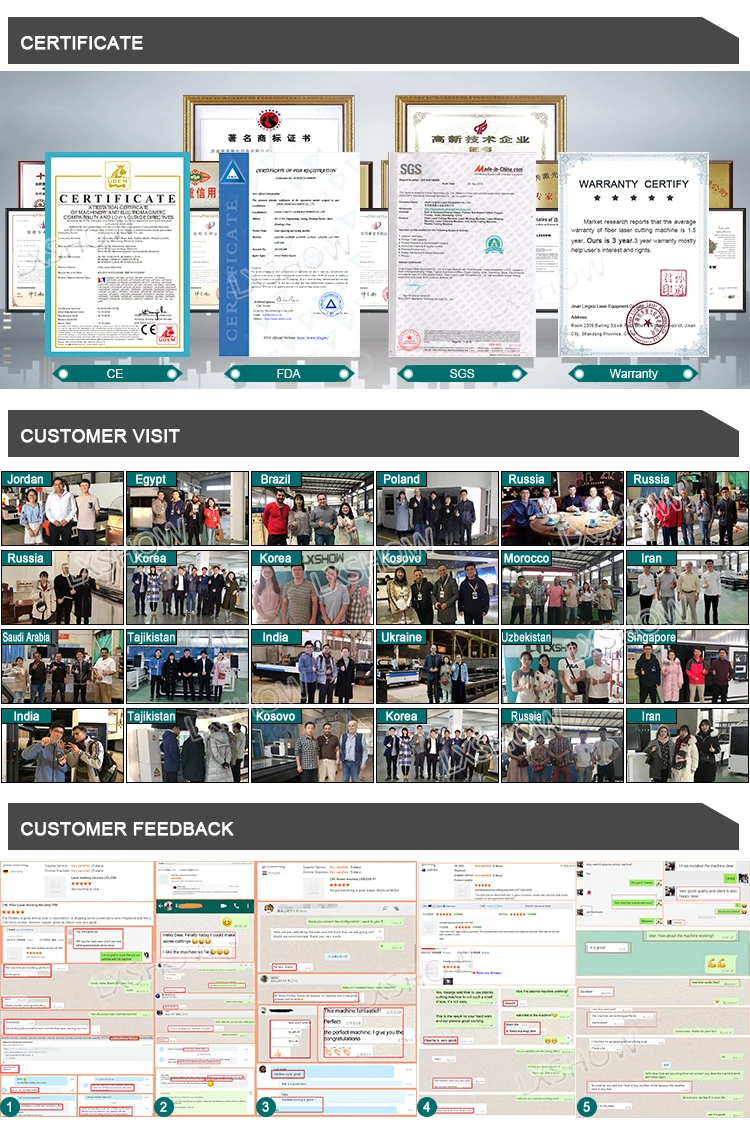View the Poland customer visit photo

coord(438,508)
